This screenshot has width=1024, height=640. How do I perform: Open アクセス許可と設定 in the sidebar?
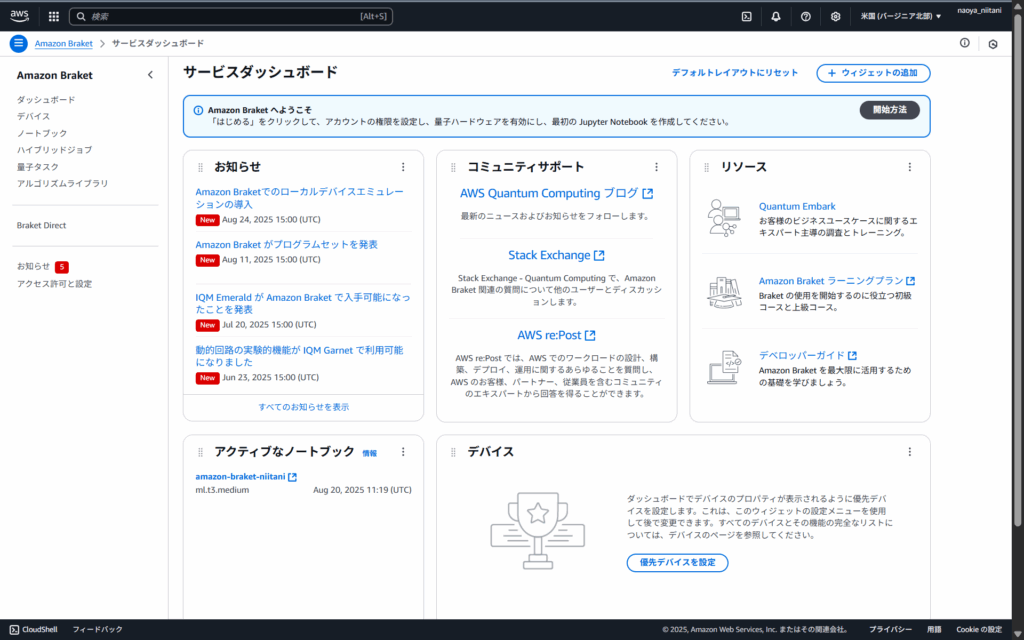click(54, 284)
